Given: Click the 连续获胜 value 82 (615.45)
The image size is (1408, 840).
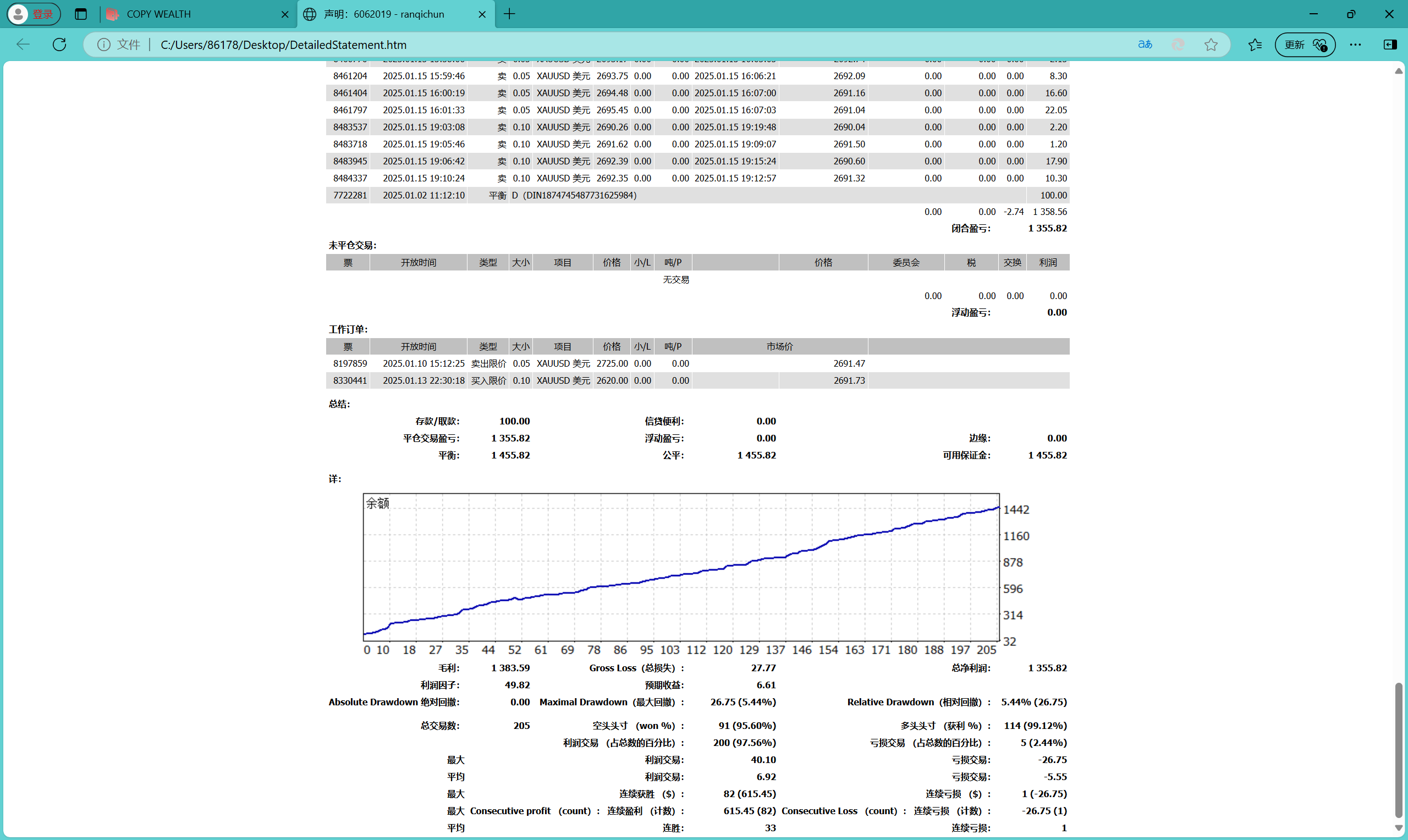Looking at the screenshot, I should point(750,794).
